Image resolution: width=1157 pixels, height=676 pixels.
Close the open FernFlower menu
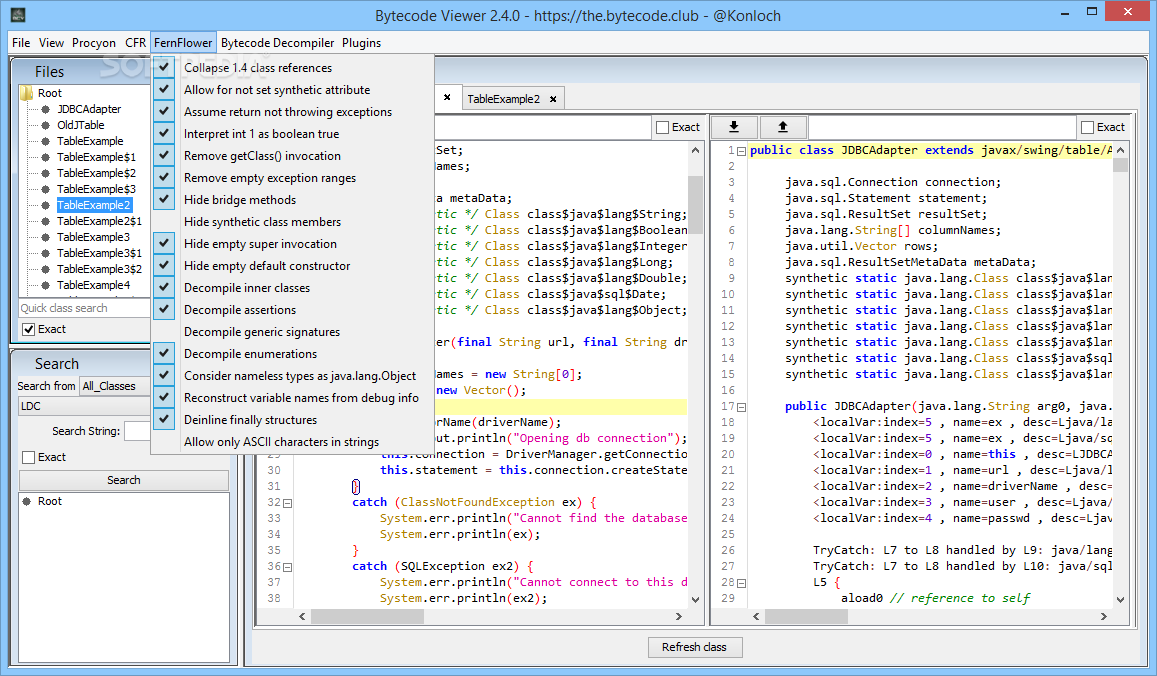tap(183, 43)
